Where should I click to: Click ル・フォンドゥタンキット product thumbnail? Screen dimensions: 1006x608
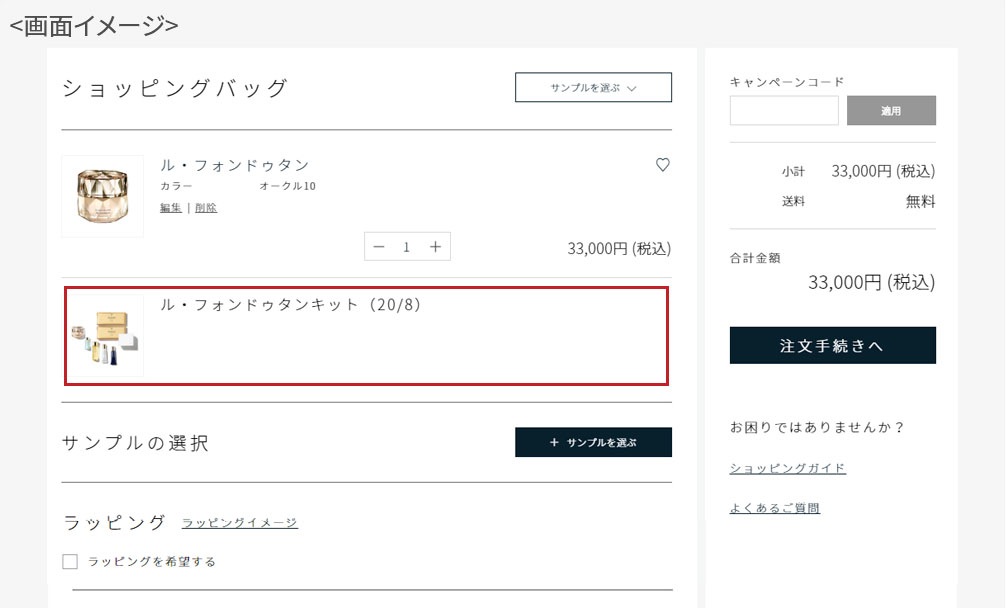[x=105, y=336]
